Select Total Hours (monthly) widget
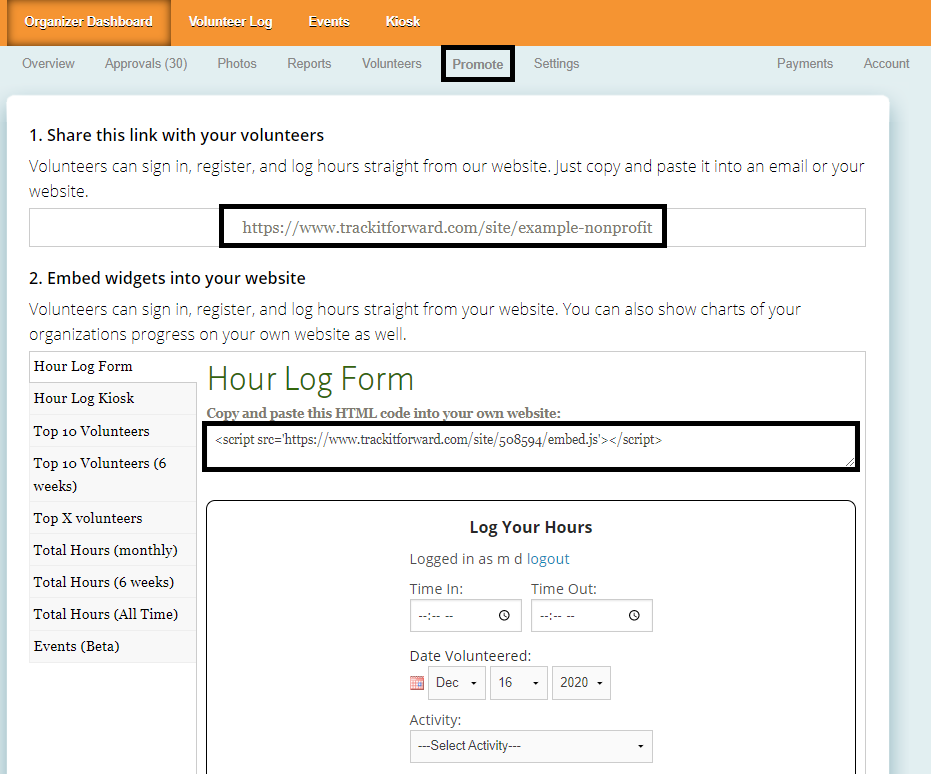The image size is (931, 774). tap(113, 550)
